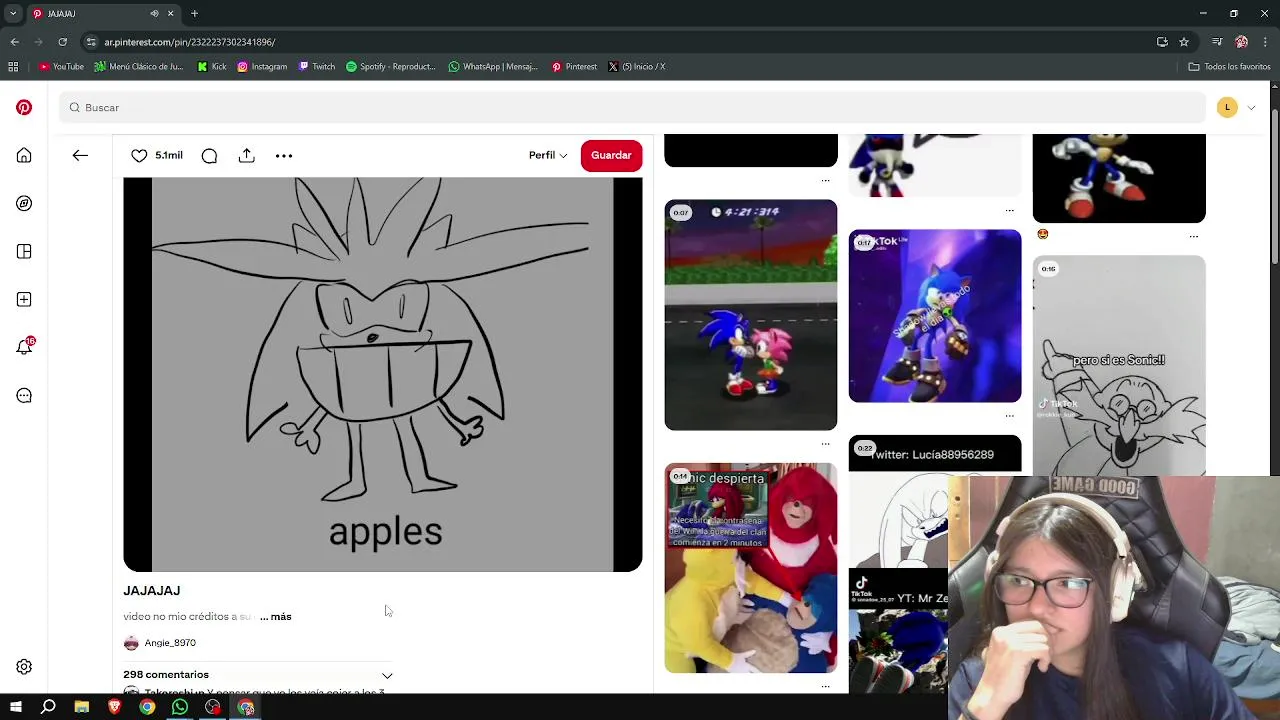The width and height of the screenshot is (1280, 720).
Task: Click the Pinterest logo in the sidebar
Action: pyautogui.click(x=24, y=107)
